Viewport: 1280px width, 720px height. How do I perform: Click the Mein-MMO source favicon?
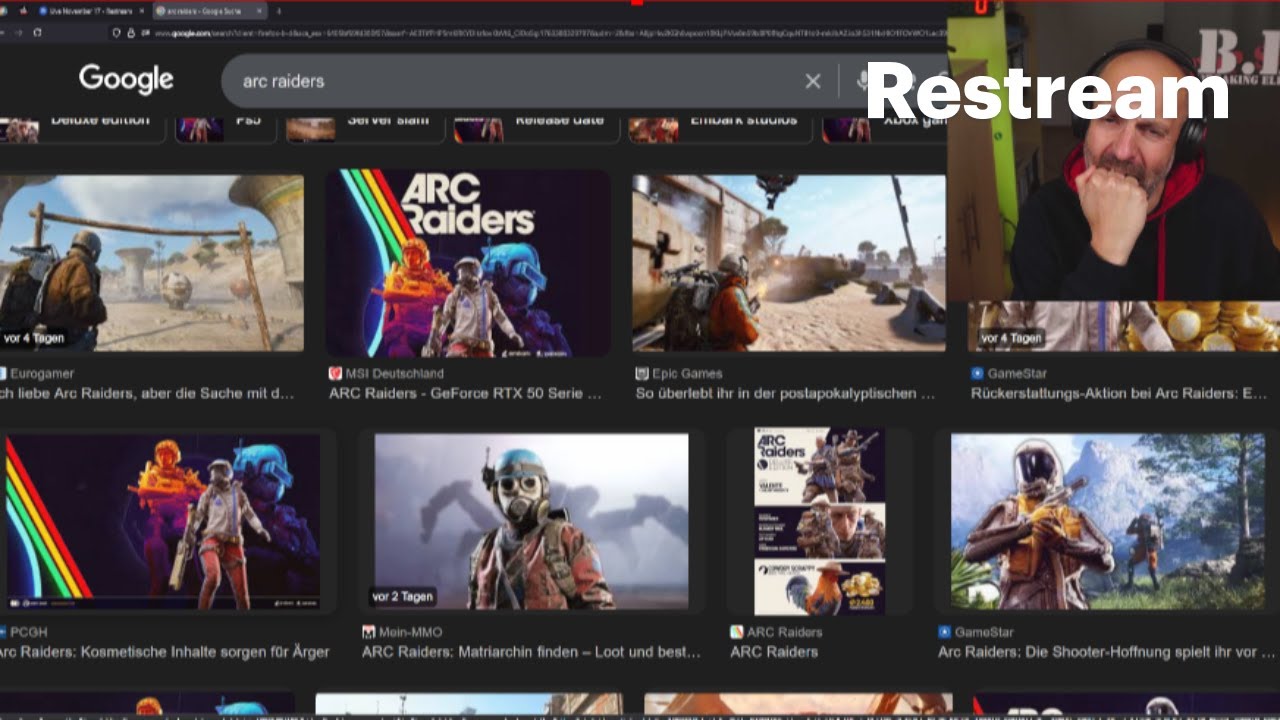369,632
